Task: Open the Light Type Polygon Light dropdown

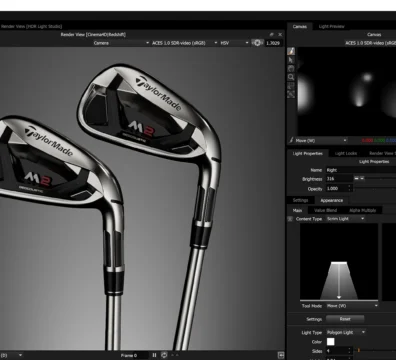Action: tap(346, 332)
